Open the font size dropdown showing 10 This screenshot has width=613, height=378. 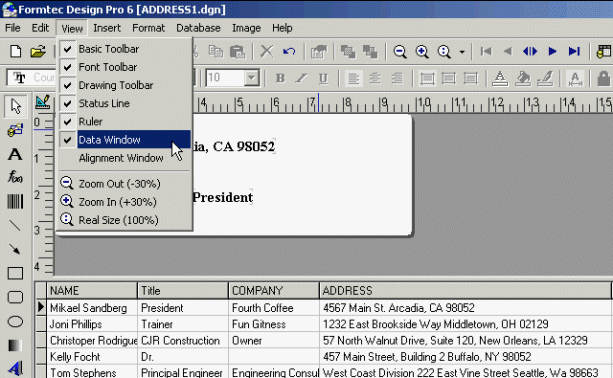coord(251,78)
